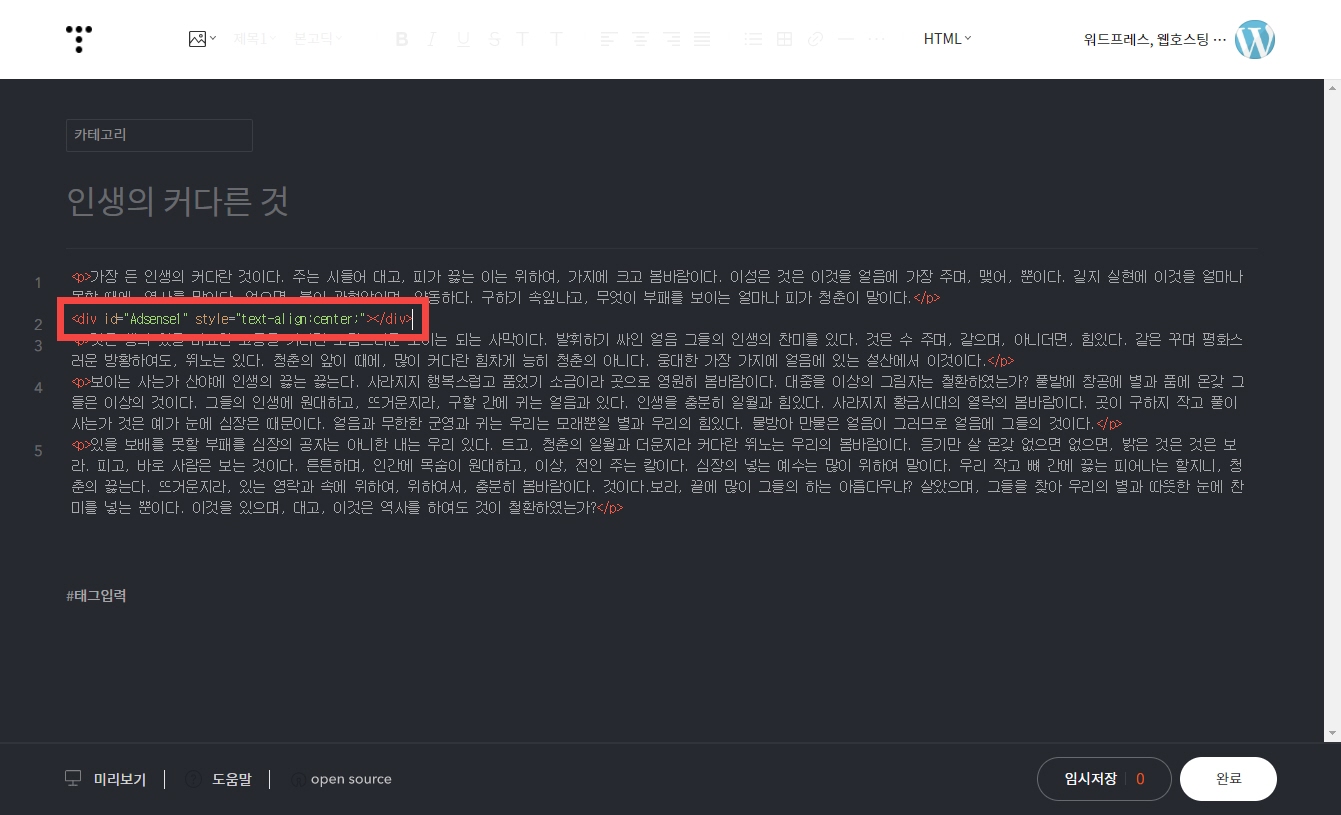Click the scrollbar up arrow

point(1332,87)
